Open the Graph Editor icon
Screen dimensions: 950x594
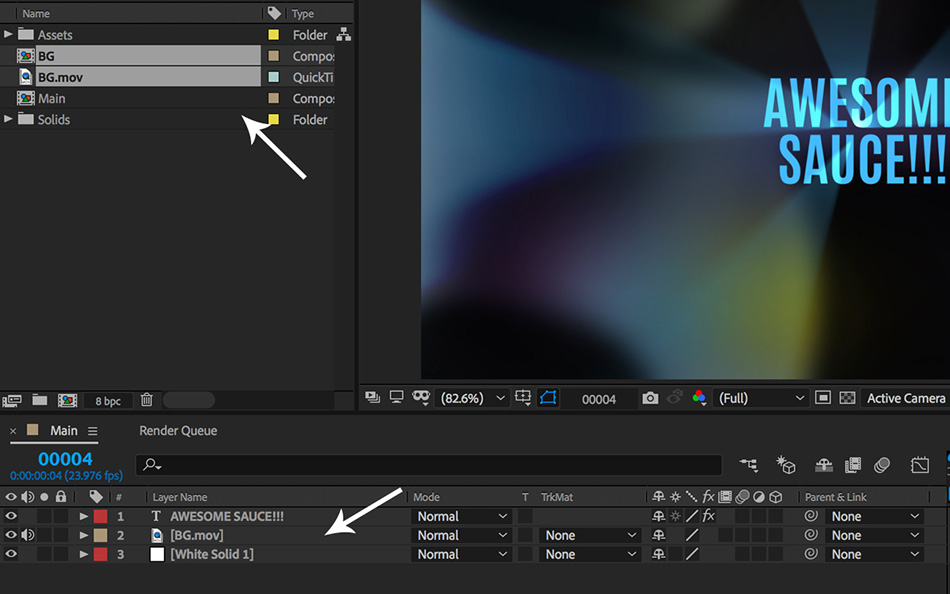tap(920, 465)
